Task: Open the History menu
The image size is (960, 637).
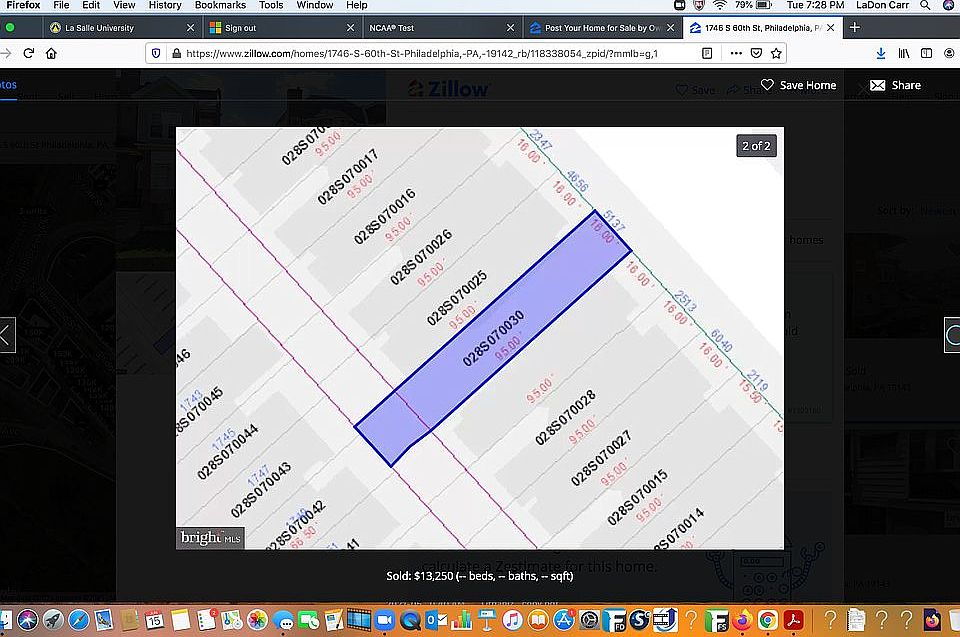Action: click(x=165, y=6)
